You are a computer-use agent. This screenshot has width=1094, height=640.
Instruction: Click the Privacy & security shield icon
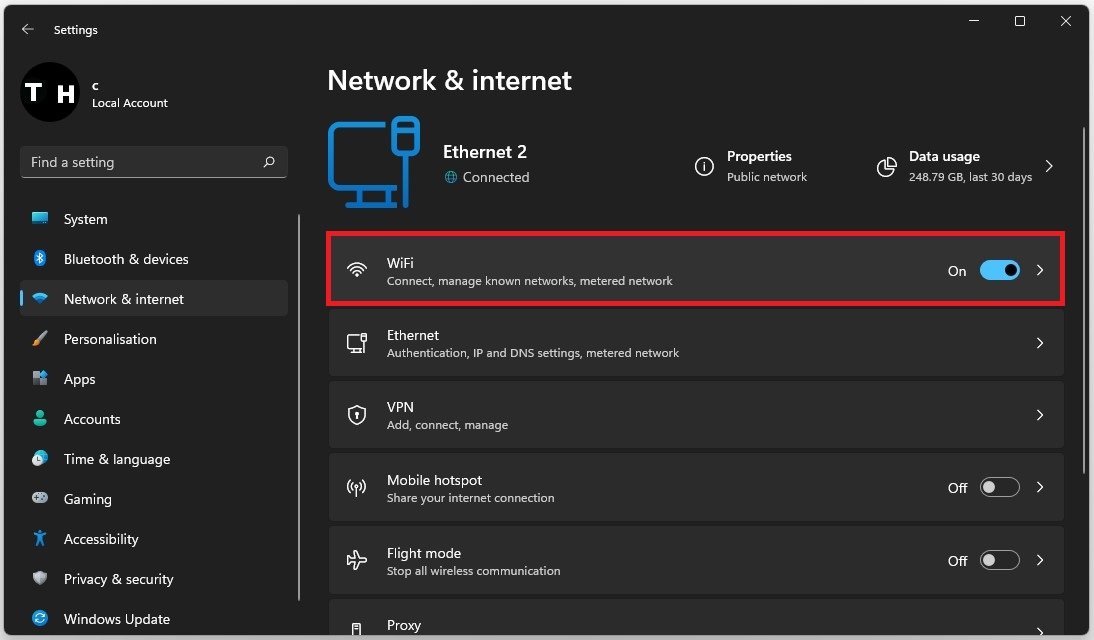(40, 579)
